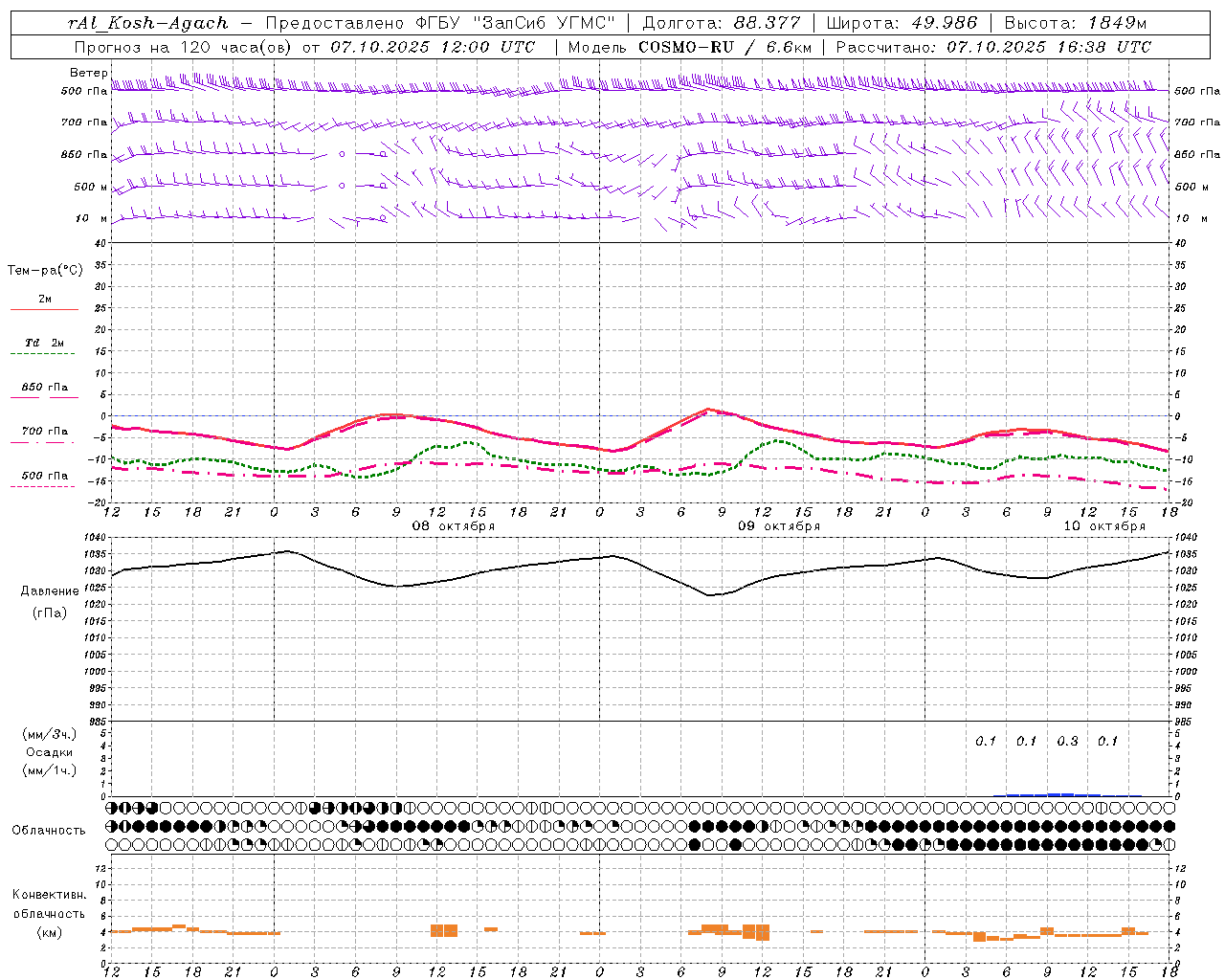The image size is (1225, 980).
Task: Click the Рассчитано: 07.10.2025 16:38 UTC timestamp
Action: (993, 47)
